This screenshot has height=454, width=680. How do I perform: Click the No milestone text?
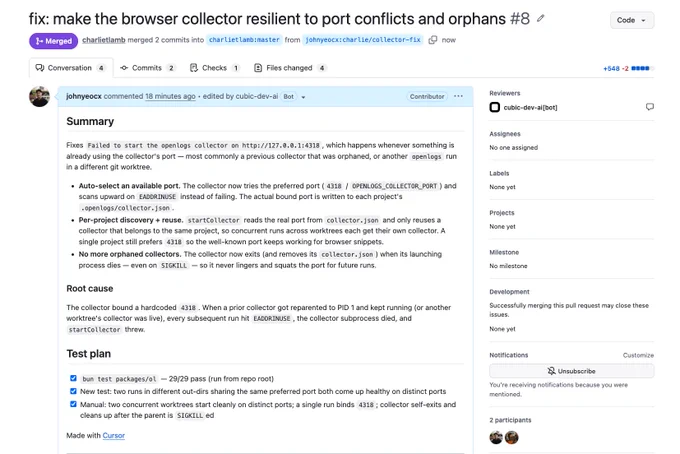509,266
